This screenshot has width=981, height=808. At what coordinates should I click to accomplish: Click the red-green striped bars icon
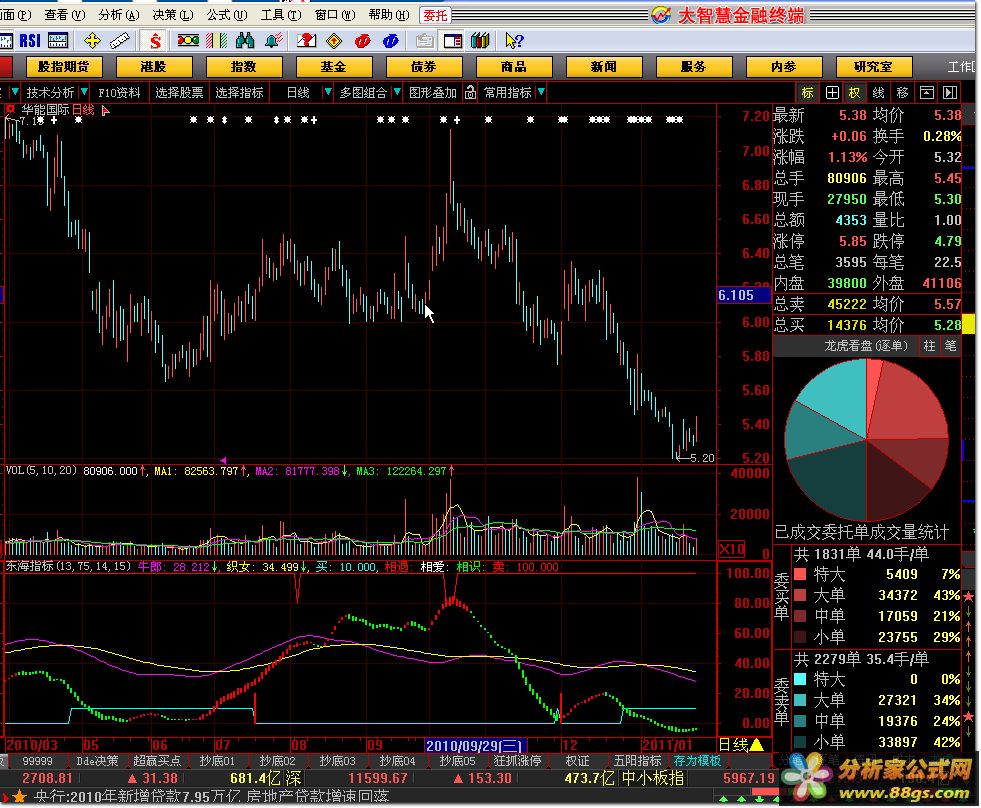tap(216, 41)
